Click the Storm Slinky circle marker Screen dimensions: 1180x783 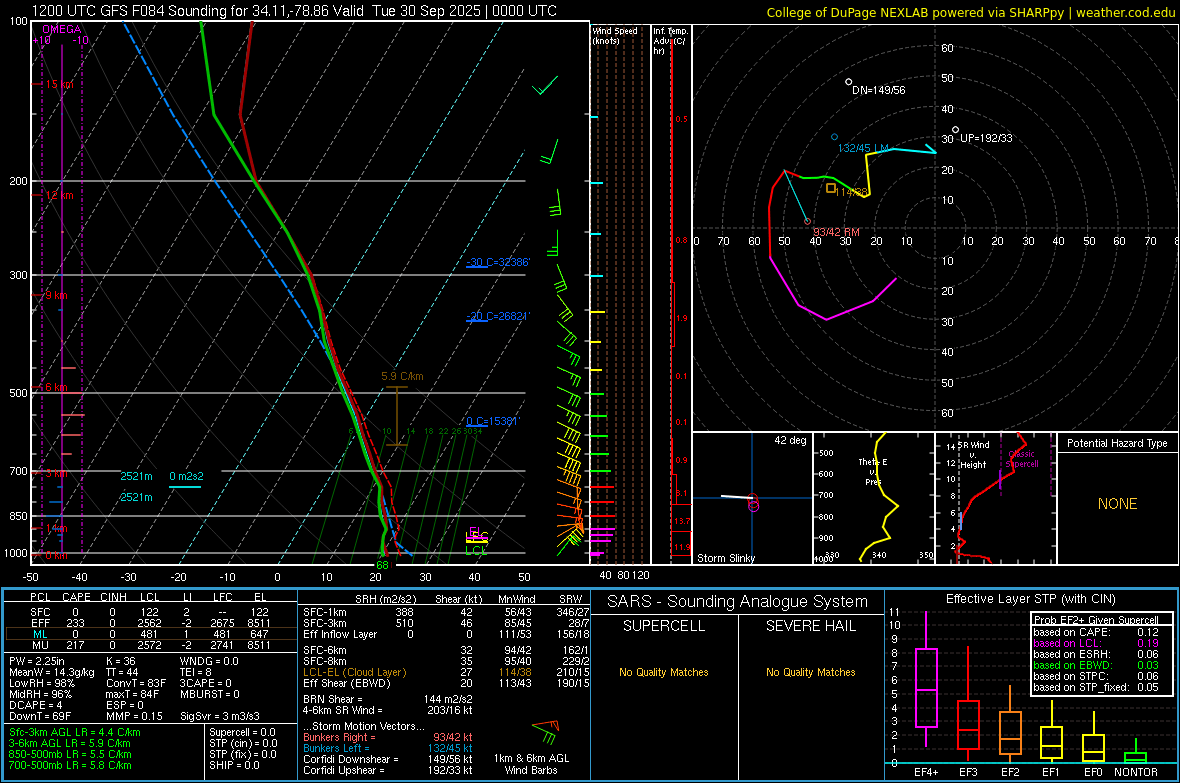753,503
